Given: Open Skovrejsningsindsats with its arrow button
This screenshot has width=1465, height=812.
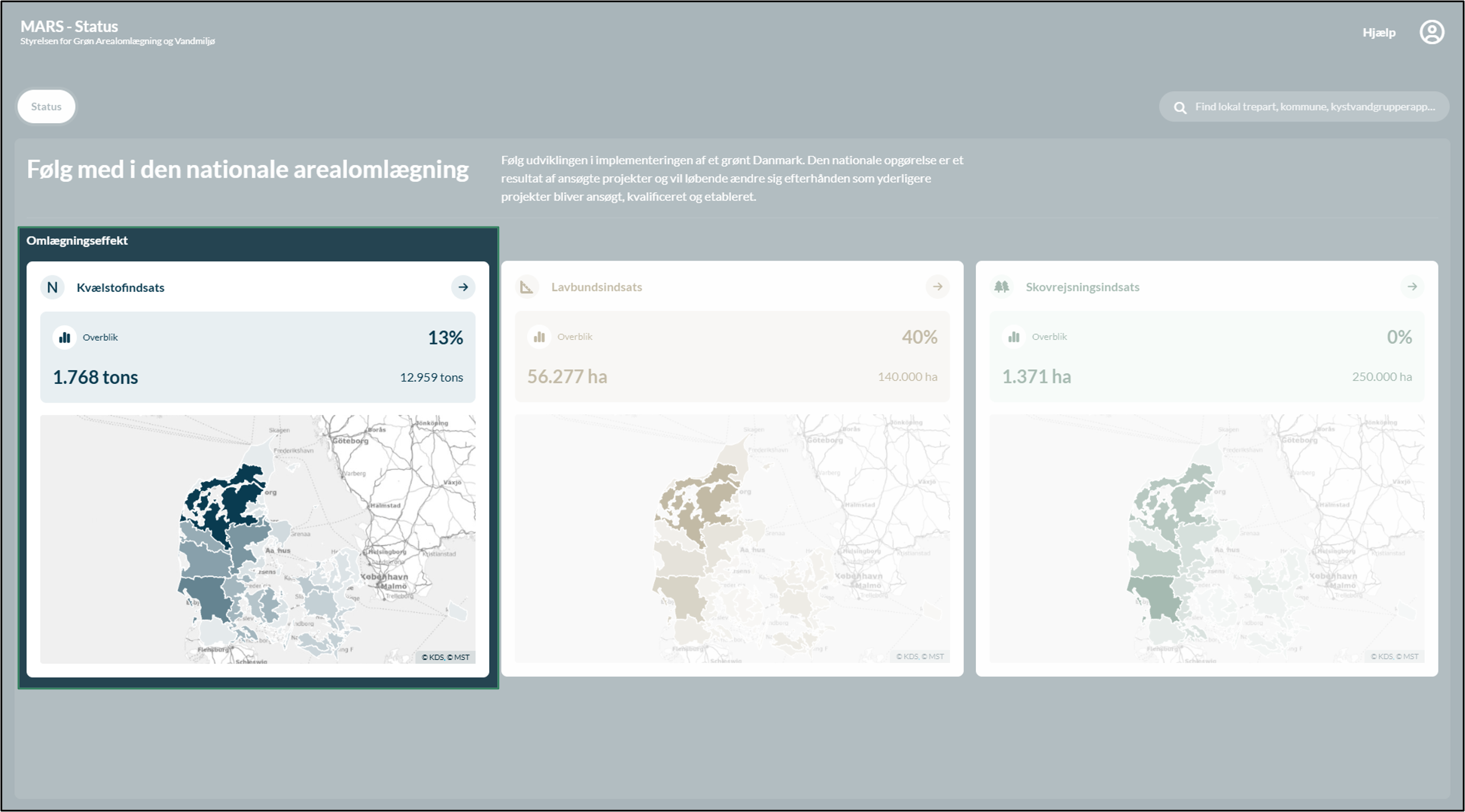Looking at the screenshot, I should 1412,287.
